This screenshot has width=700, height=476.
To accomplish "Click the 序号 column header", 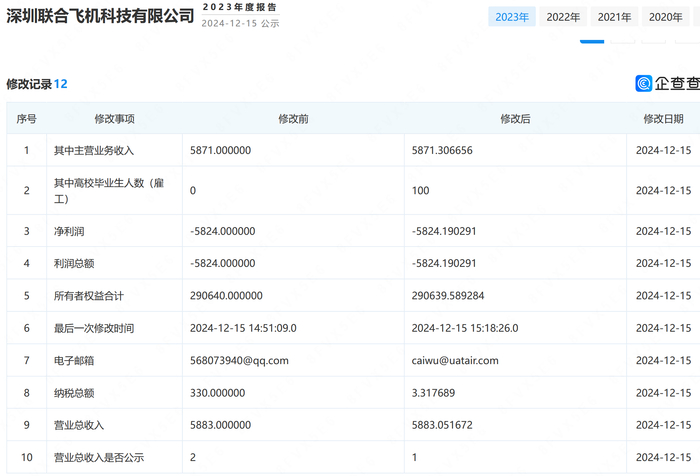I will click(26, 119).
